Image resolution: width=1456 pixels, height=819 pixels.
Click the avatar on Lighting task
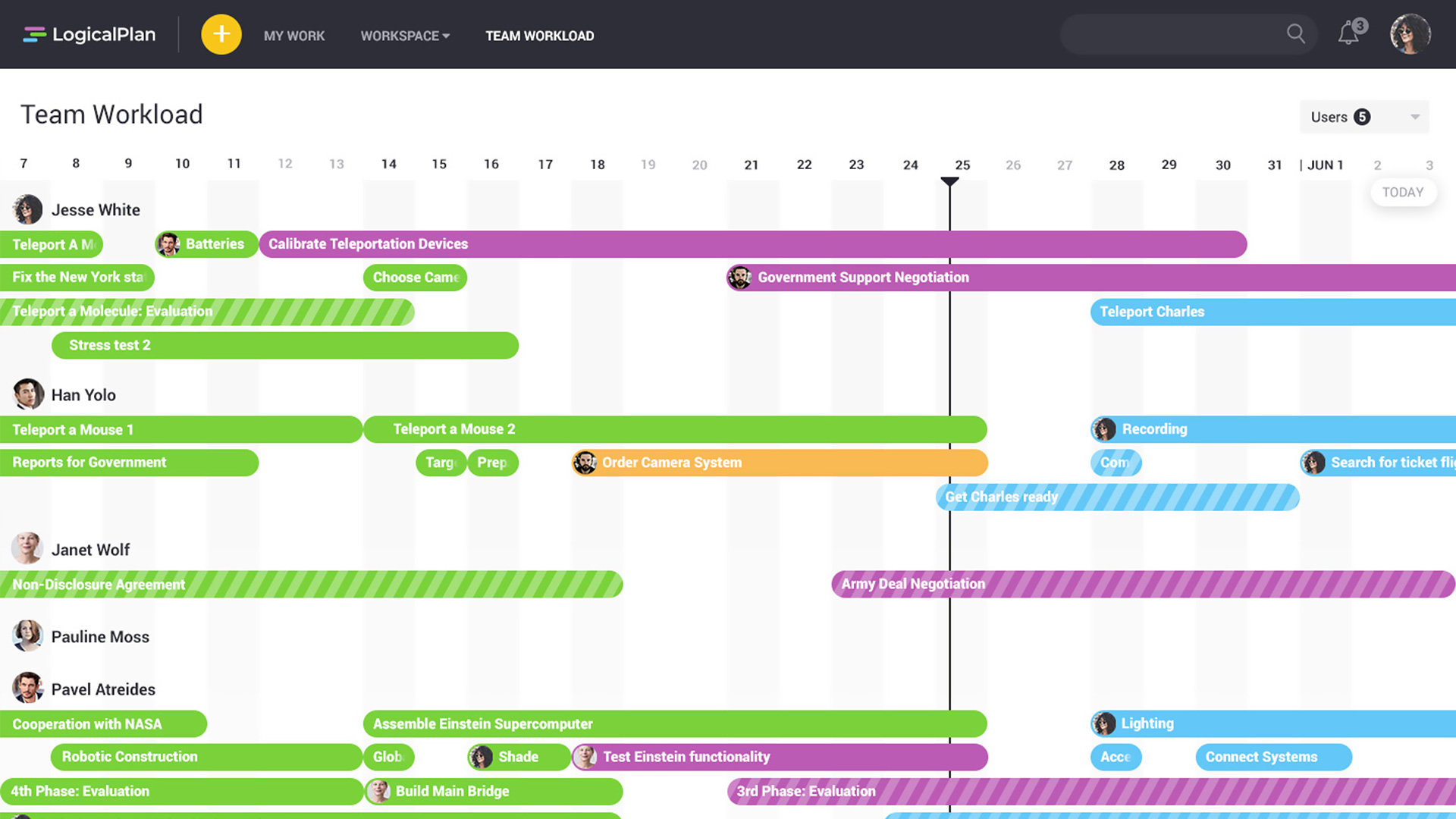point(1104,723)
